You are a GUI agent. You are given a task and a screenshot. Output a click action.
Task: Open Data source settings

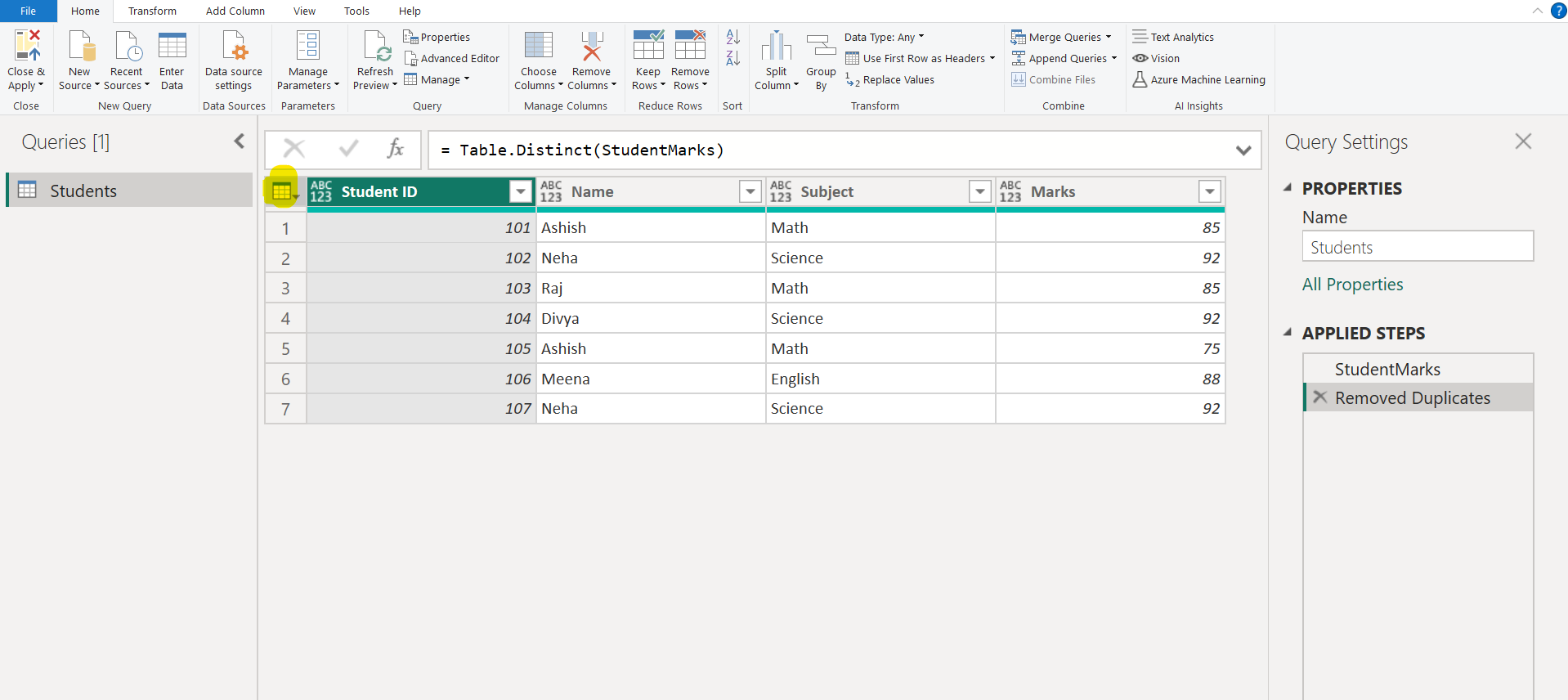point(234,60)
